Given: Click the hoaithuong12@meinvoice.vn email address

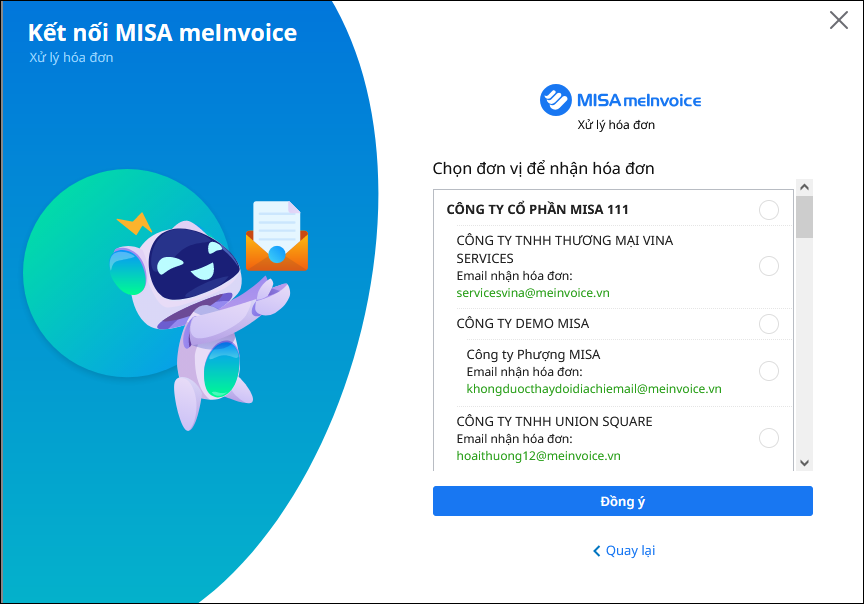Looking at the screenshot, I should point(538,455).
